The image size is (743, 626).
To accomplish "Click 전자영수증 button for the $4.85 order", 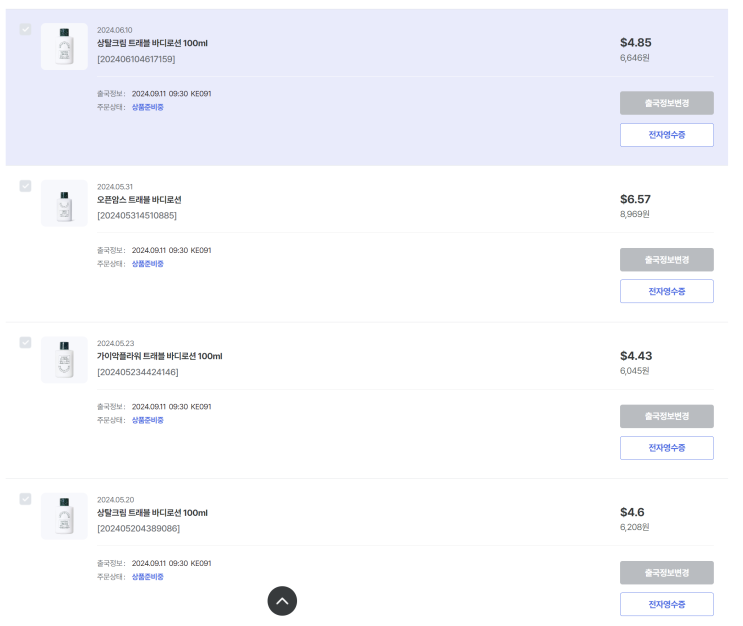I will coord(666,135).
